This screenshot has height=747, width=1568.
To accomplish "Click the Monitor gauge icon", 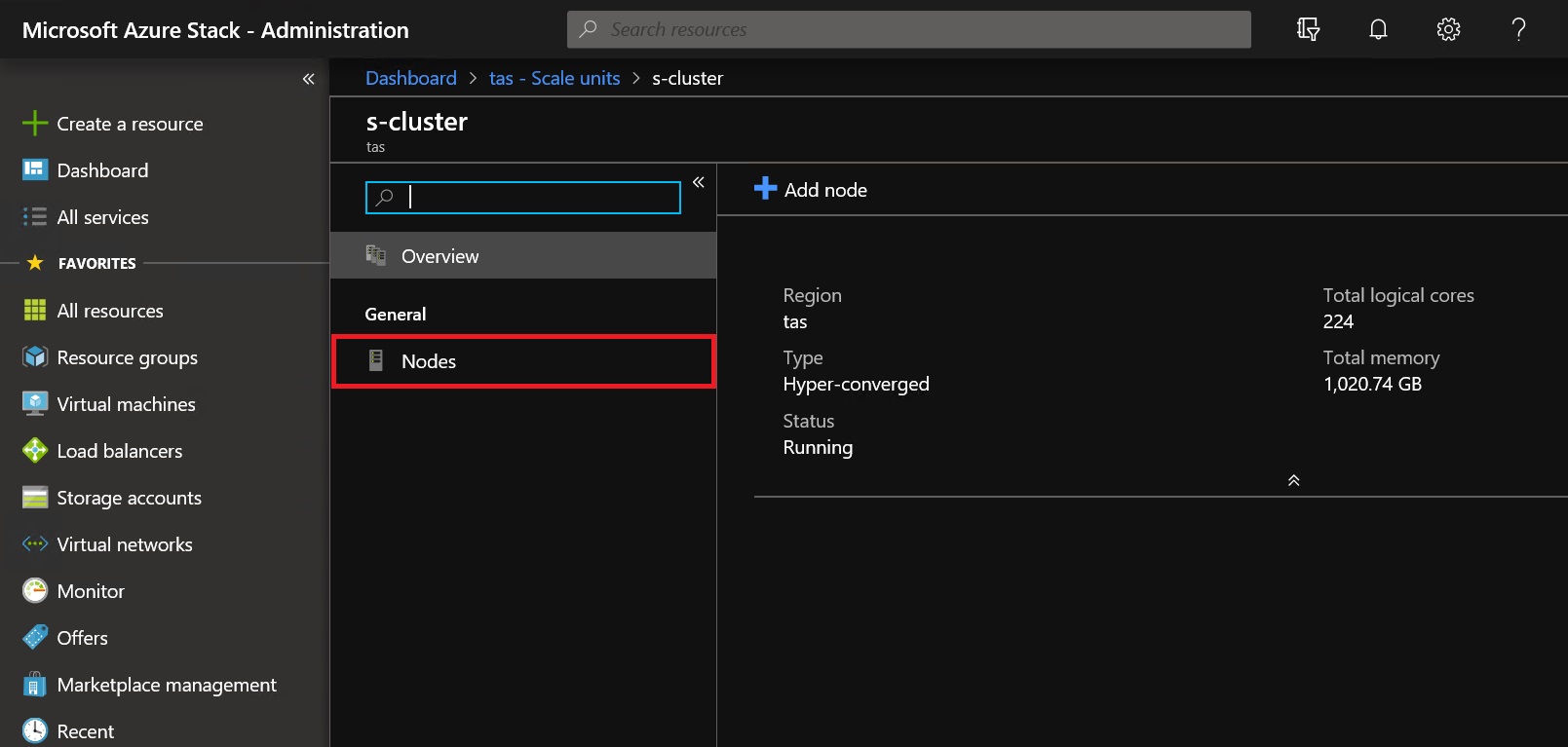I will [x=35, y=591].
